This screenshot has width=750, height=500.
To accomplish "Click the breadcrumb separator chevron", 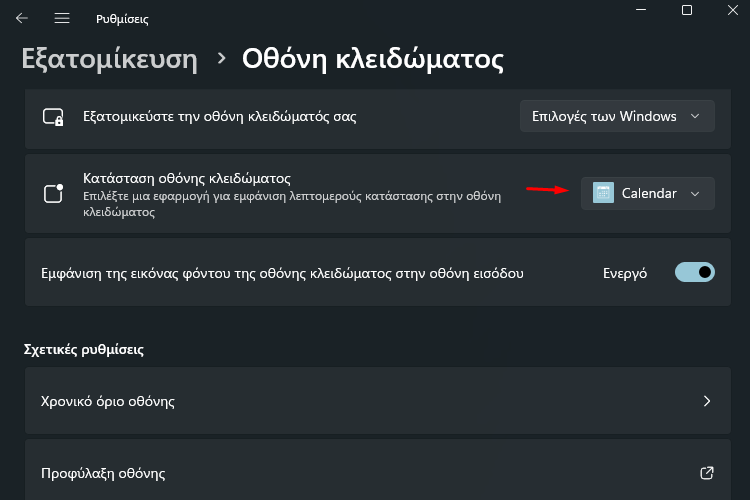I will [x=221, y=58].
